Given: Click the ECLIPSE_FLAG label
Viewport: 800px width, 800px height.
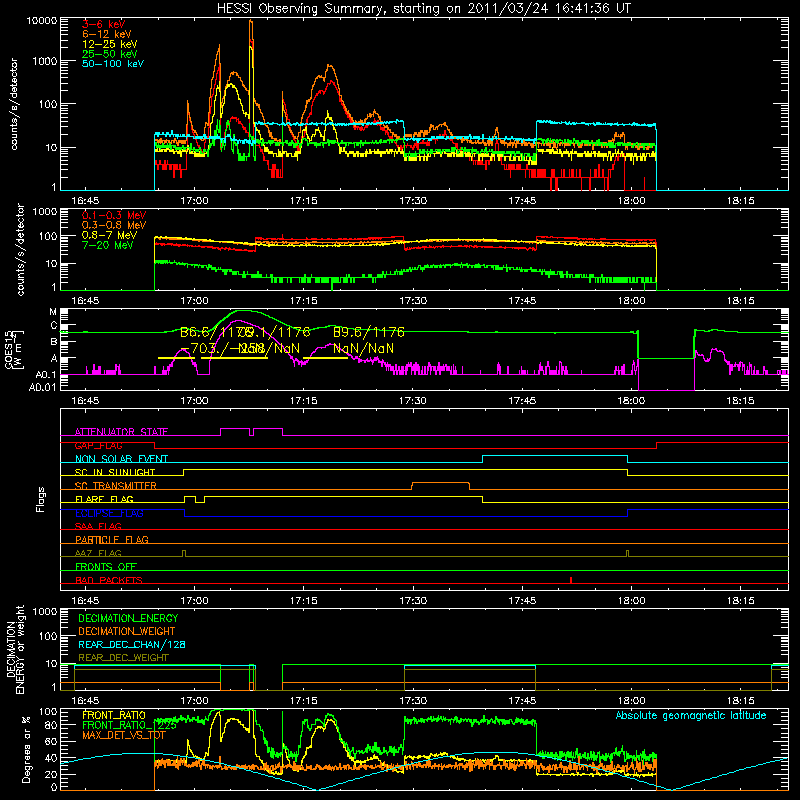Looking at the screenshot, I should tap(109, 513).
